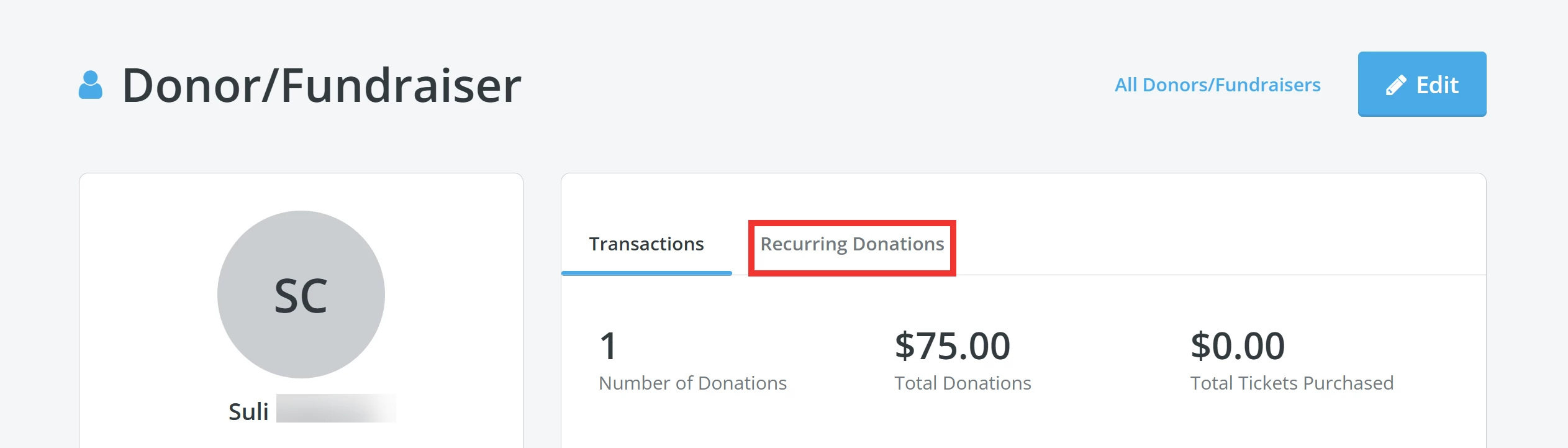Click the Number of Donations stat
Screen dimensions: 1568x448
692,383
